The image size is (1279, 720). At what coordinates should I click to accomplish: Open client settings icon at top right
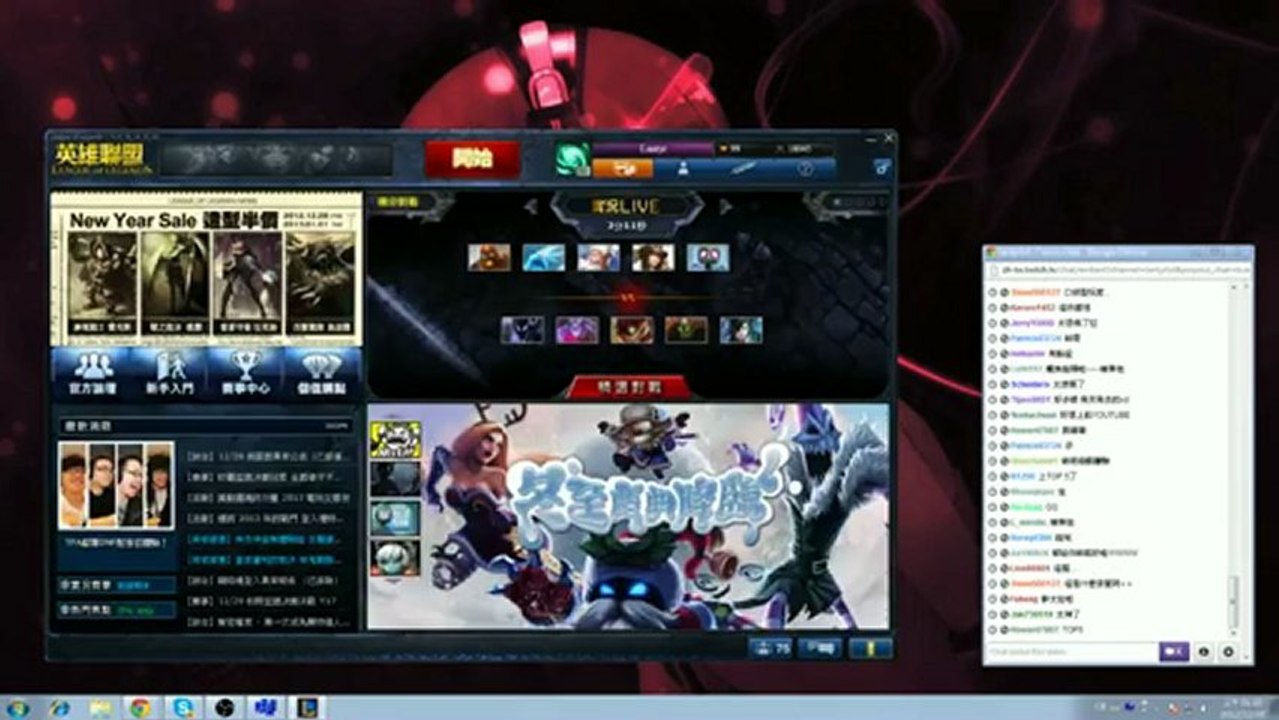click(x=881, y=168)
